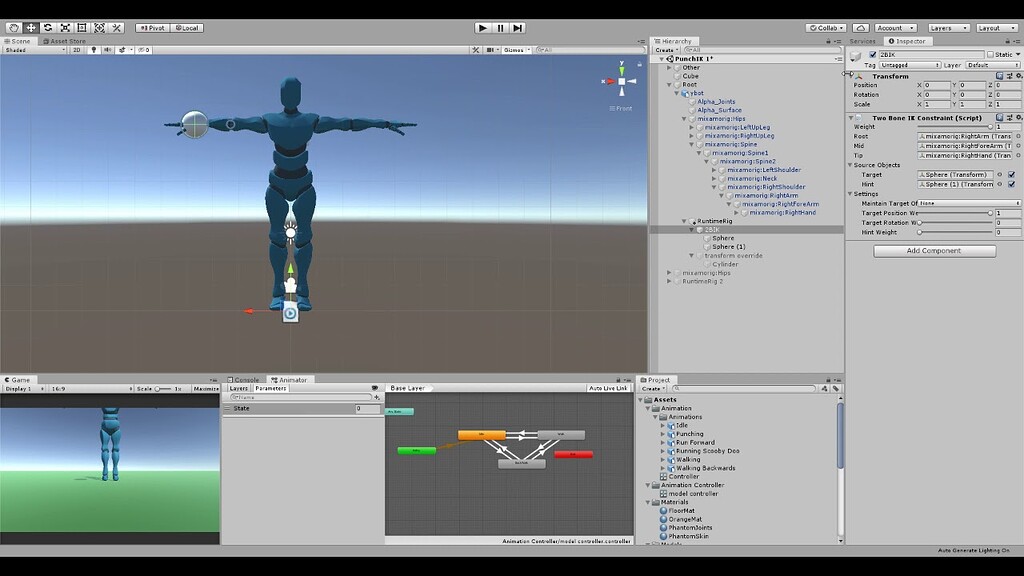
Task: Select the Rect transform tool
Action: point(82,28)
